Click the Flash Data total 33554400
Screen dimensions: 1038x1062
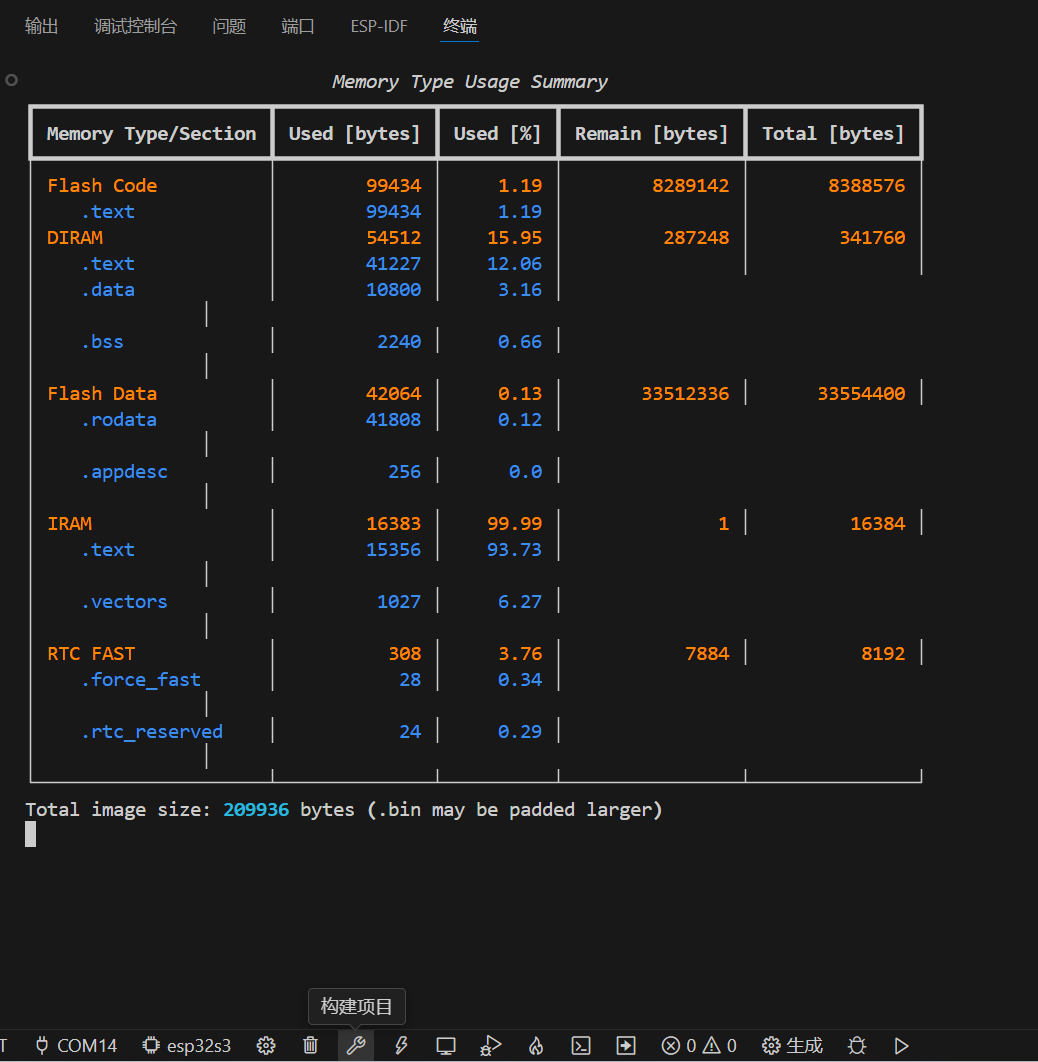(861, 394)
